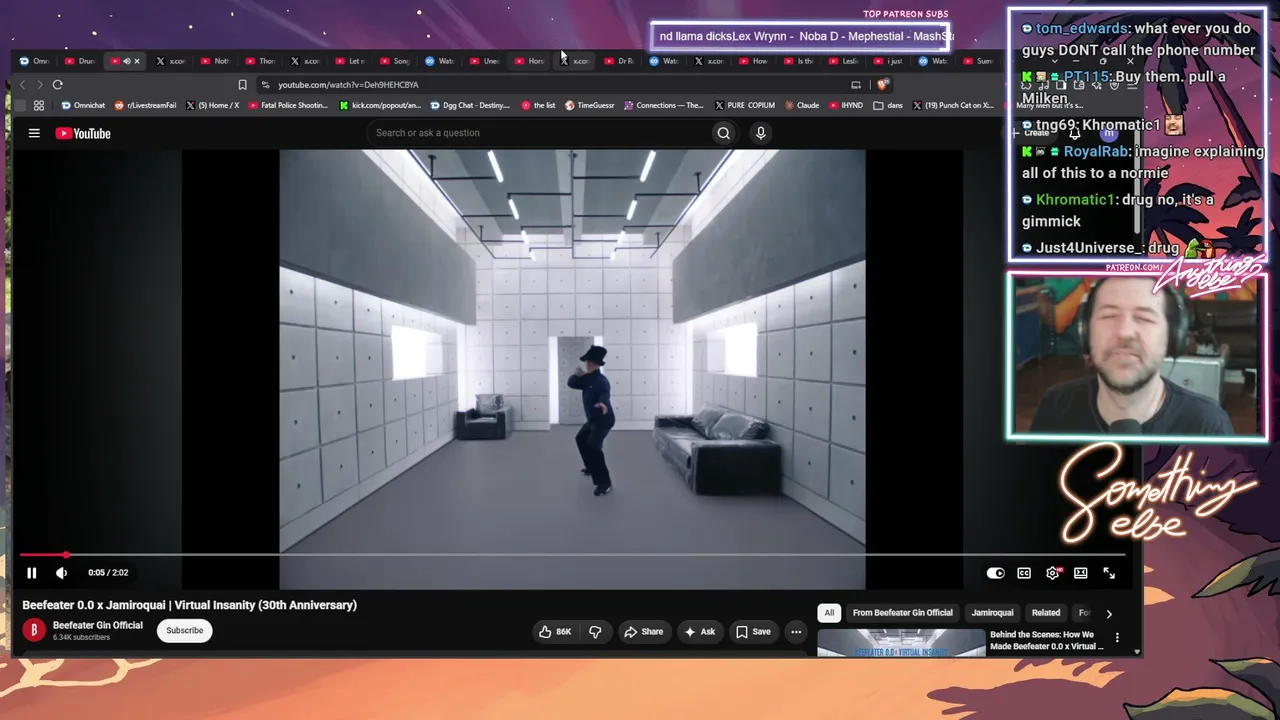The image size is (1280, 720).
Task: Open the Behind the Scenes video thumbnail
Action: tap(901, 642)
